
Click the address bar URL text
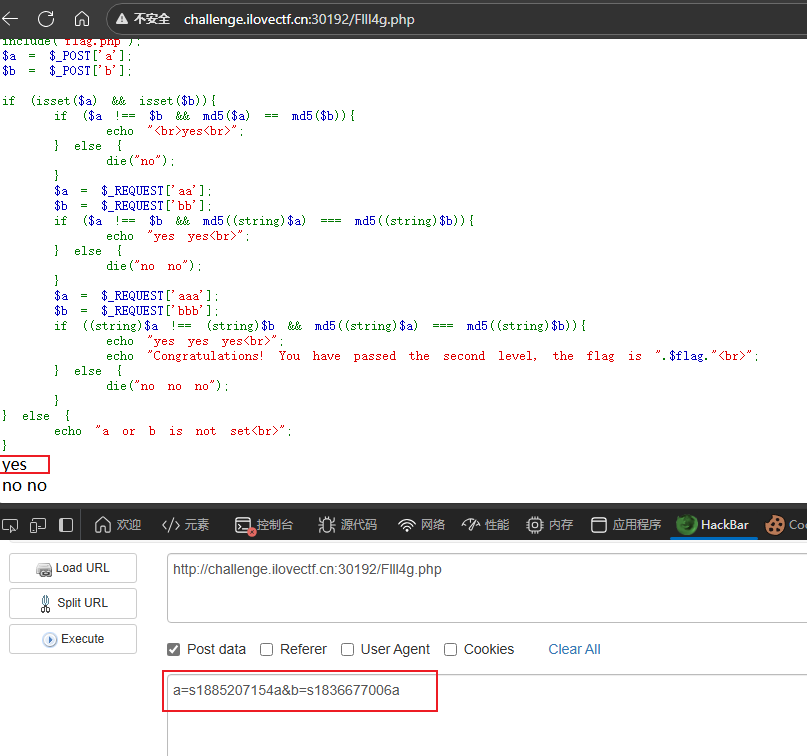[x=299, y=20]
